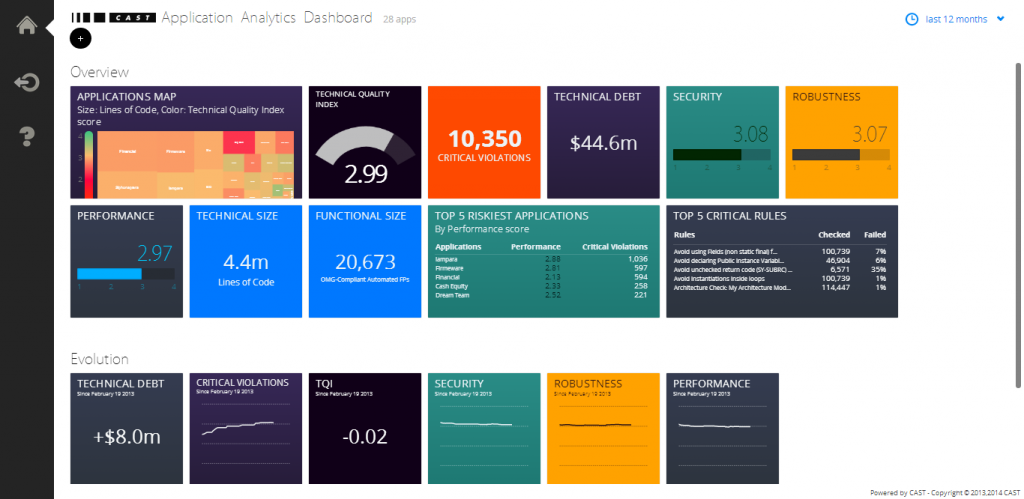Click the CAST logo in header

point(113,18)
